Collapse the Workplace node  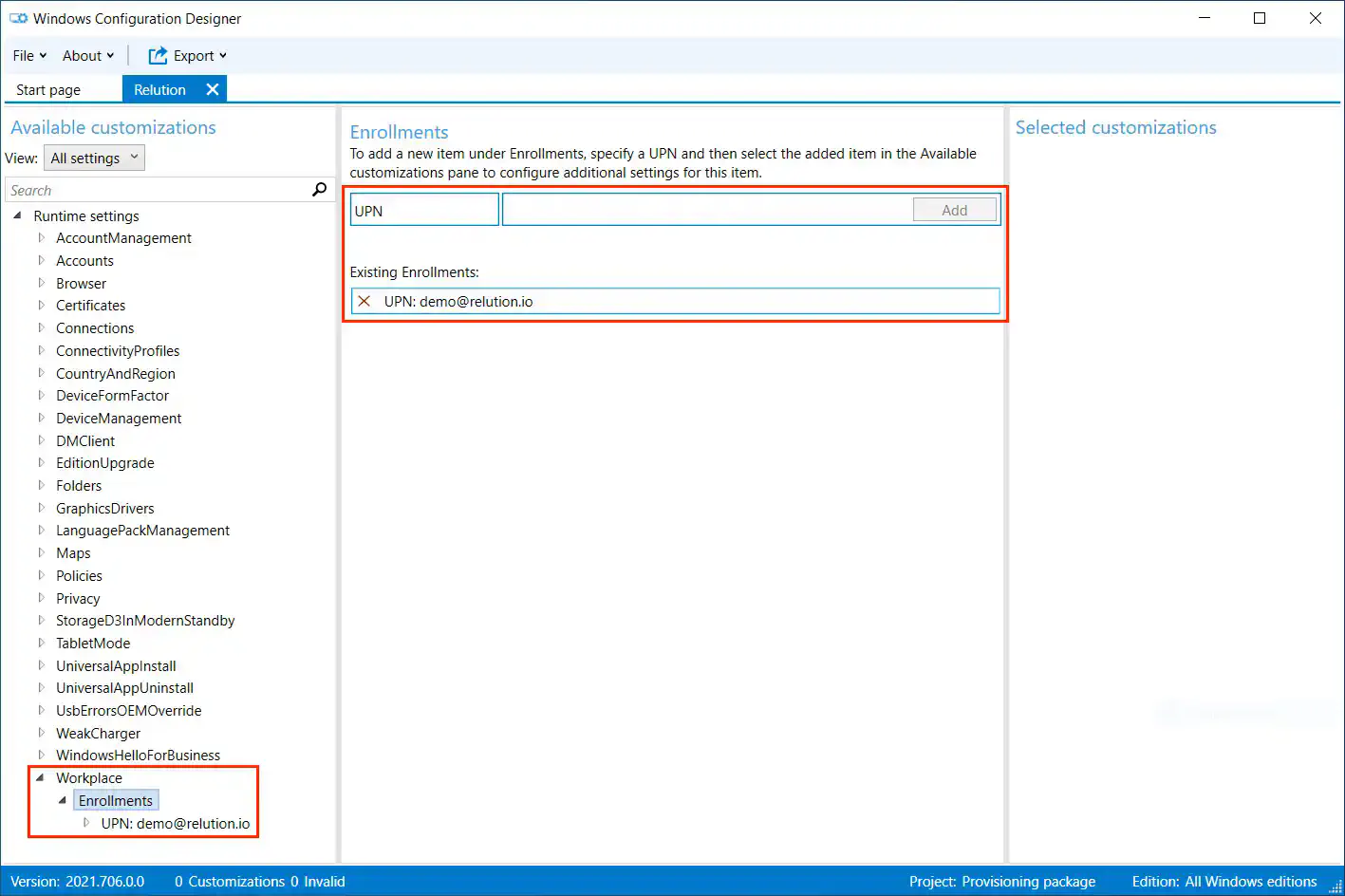[x=39, y=777]
